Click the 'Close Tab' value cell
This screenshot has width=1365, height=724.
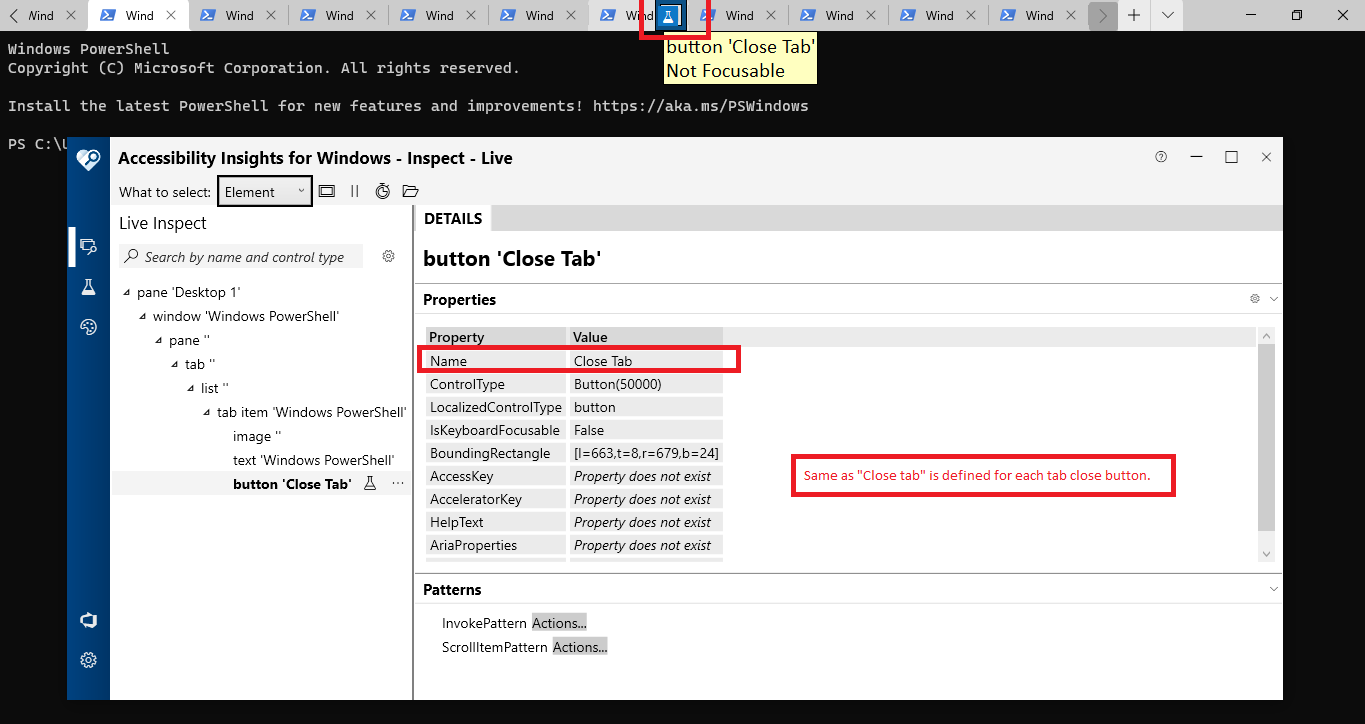coord(646,361)
